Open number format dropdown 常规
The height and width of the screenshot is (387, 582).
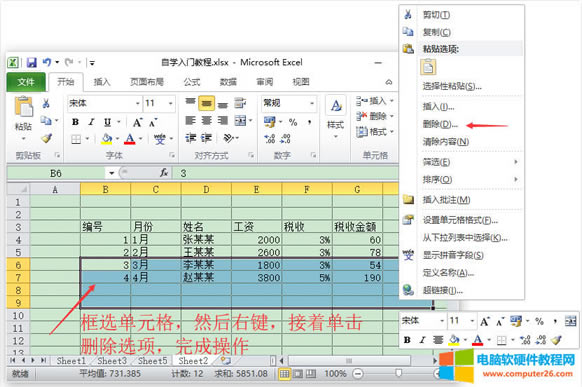click(x=312, y=103)
